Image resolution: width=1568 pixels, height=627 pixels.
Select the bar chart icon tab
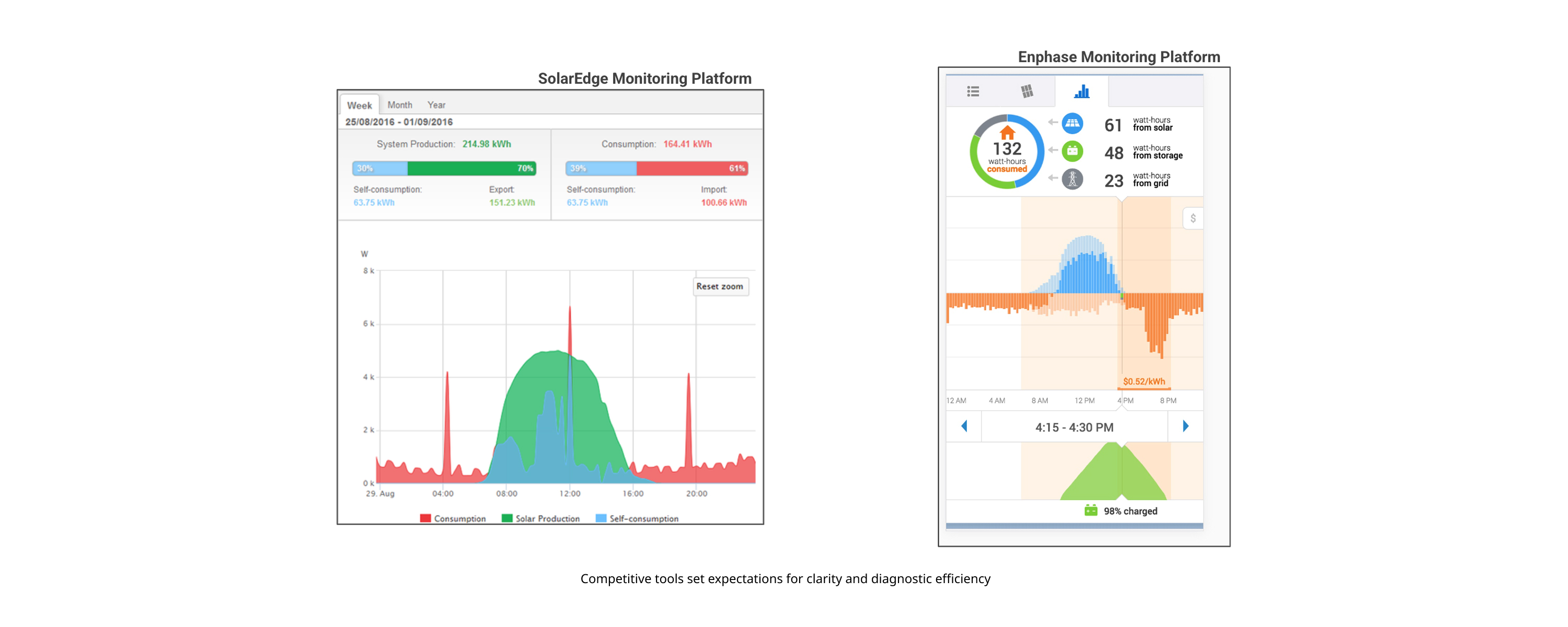1081,91
